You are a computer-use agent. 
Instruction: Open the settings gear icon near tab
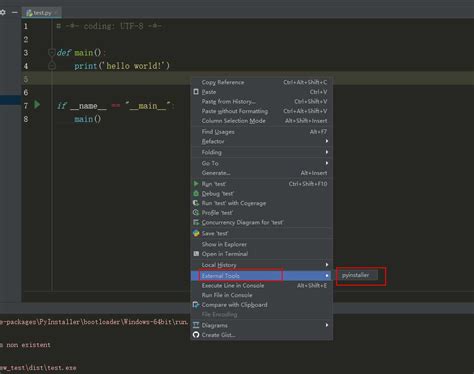[x=3, y=13]
